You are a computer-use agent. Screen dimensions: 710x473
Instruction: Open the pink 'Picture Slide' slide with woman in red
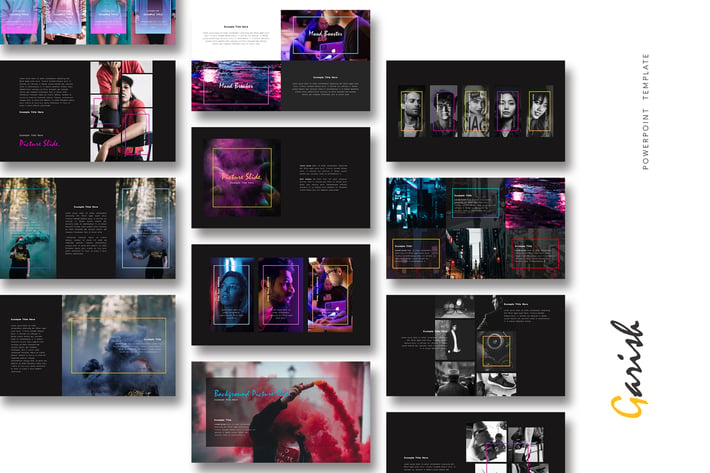[88, 111]
